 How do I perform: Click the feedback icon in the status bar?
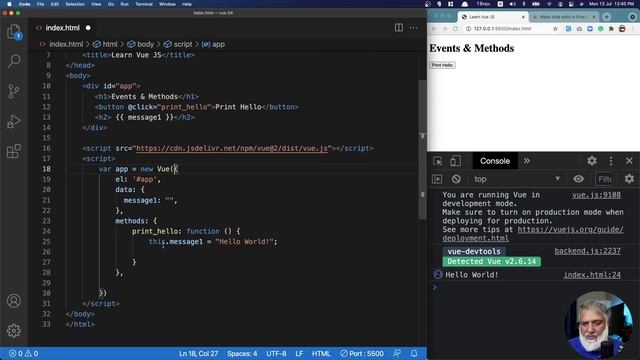click(x=397, y=353)
